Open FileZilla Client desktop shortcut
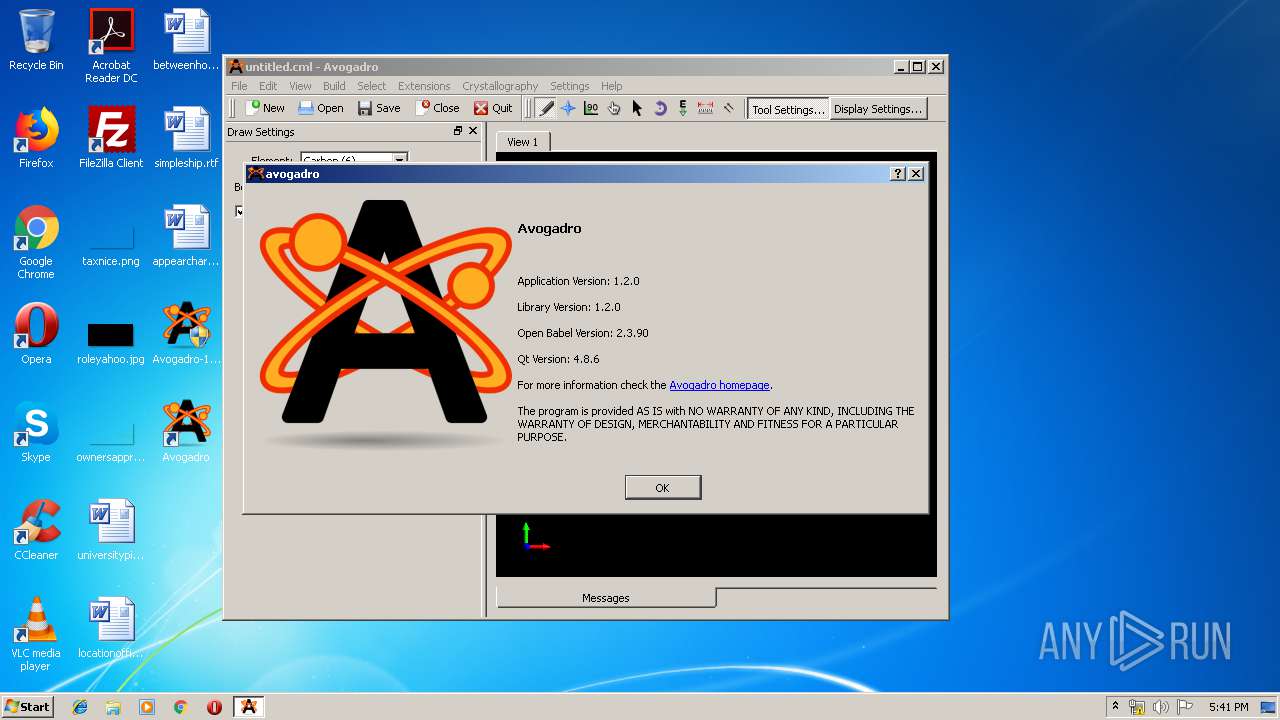This screenshot has height=720, width=1280. pyautogui.click(x=111, y=138)
